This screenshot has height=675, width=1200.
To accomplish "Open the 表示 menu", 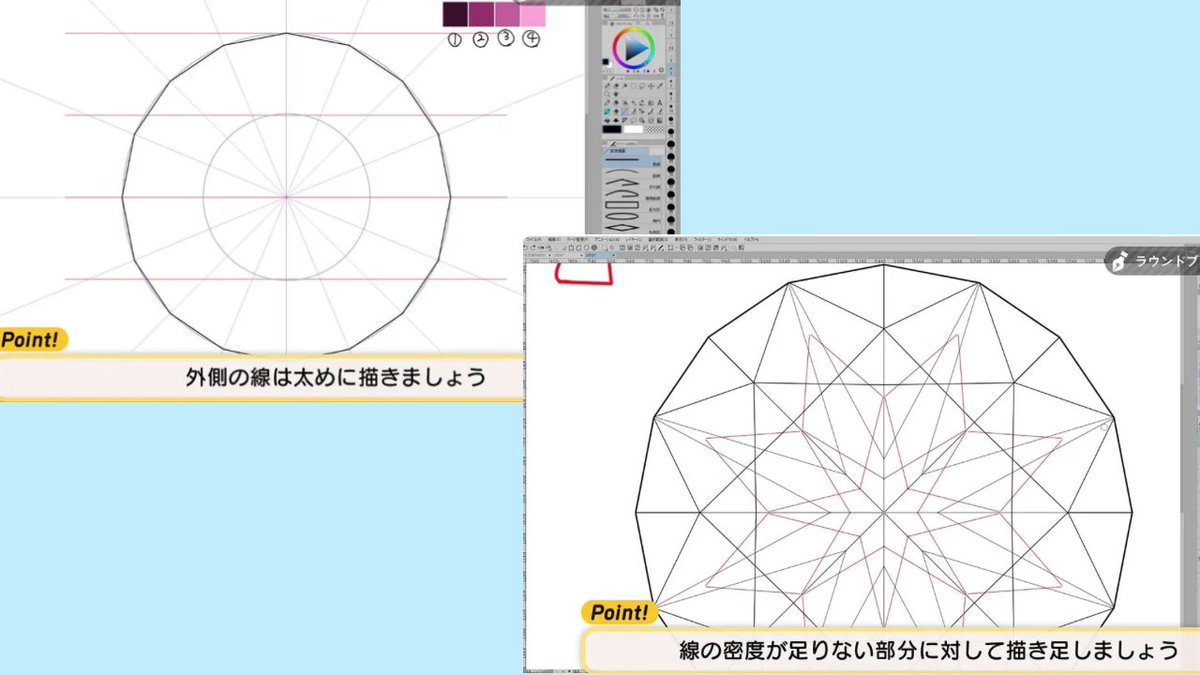I will coord(679,240).
